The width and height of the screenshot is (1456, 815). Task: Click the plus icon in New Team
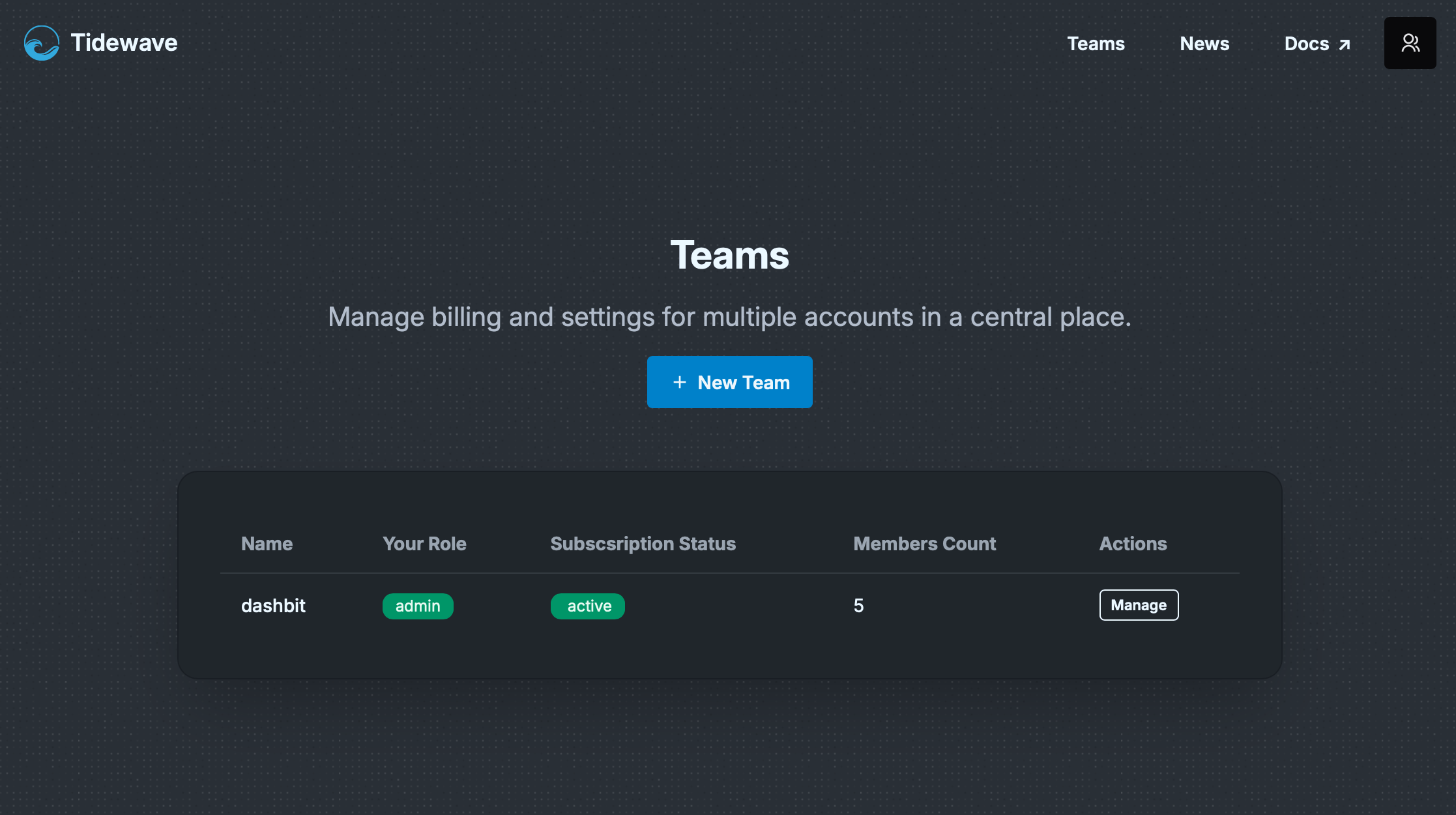point(679,382)
